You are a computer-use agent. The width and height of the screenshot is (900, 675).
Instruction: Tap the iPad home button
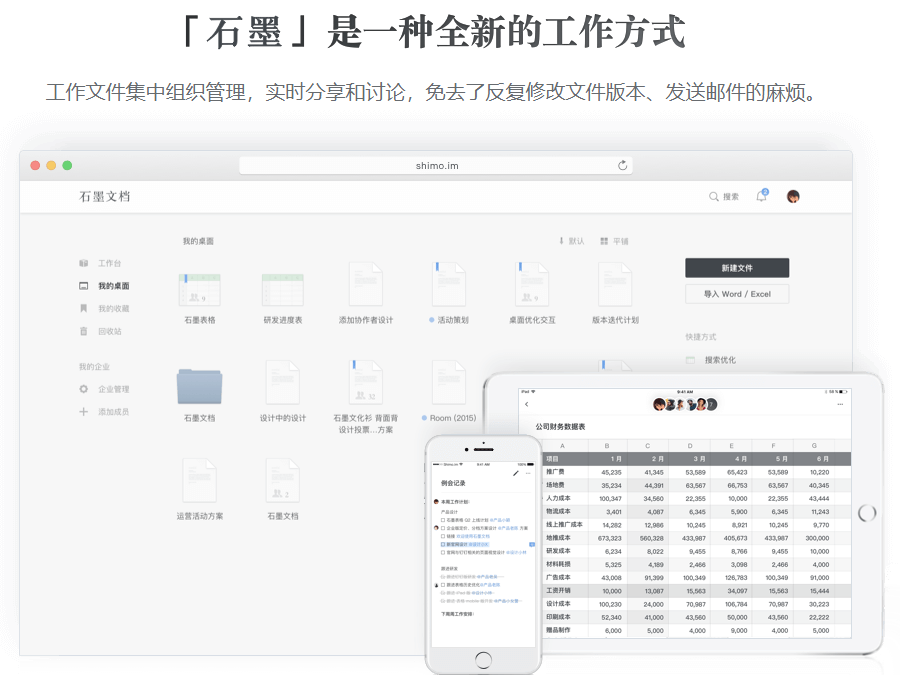point(867,513)
